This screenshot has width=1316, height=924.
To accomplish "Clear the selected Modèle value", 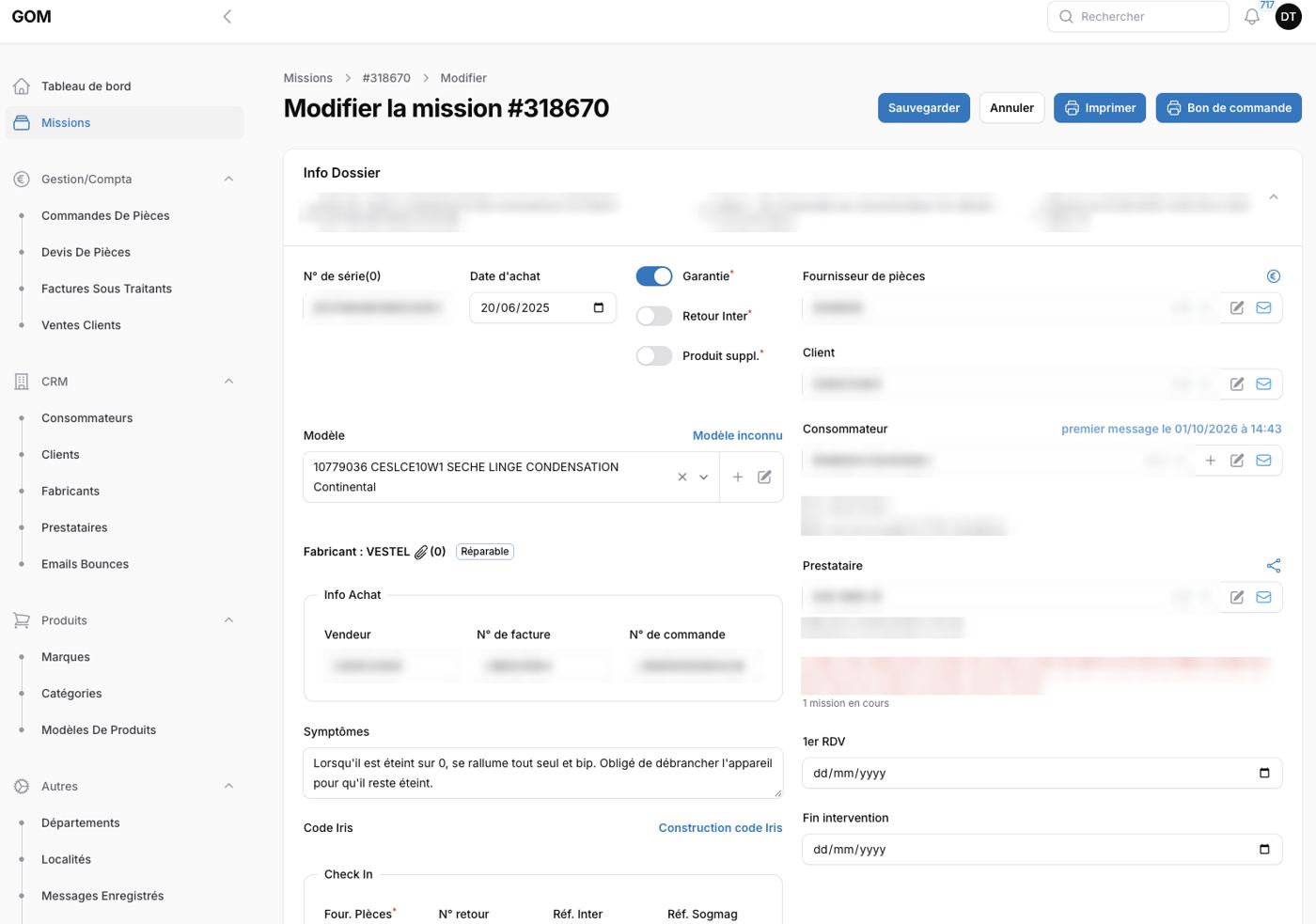I will [682, 478].
